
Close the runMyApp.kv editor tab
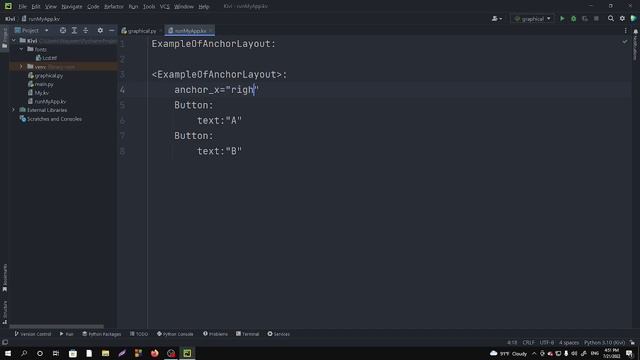point(211,31)
